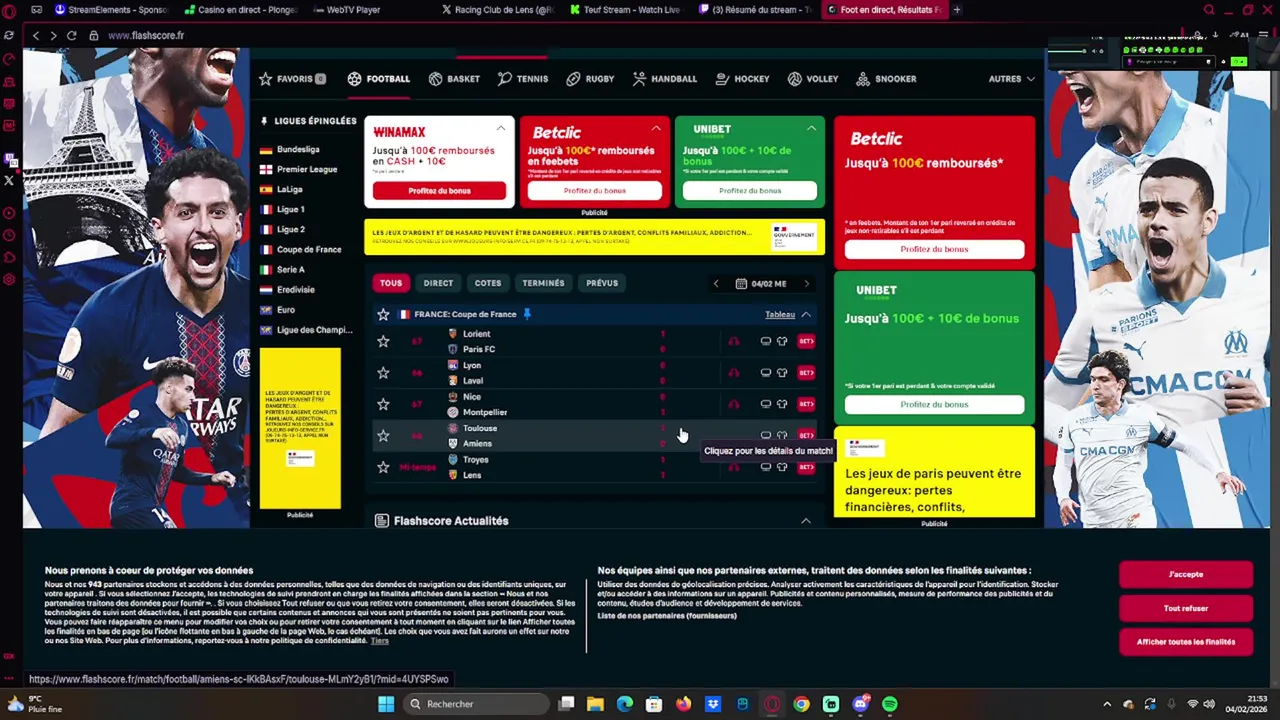This screenshot has height=720, width=1280.
Task: Switch to the Teuf Stream browser tab
Action: (626, 10)
